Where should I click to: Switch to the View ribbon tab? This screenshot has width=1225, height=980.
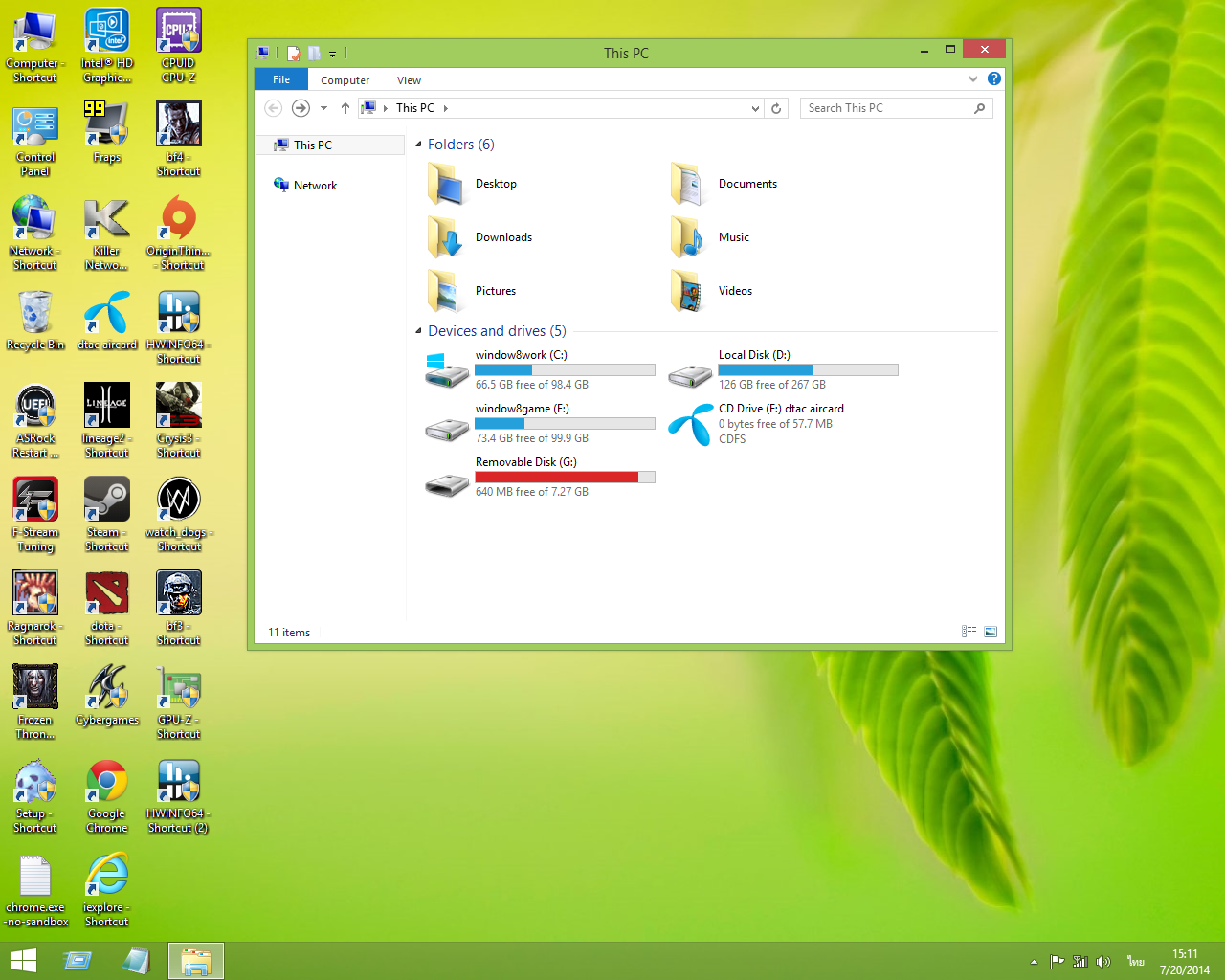[x=409, y=80]
